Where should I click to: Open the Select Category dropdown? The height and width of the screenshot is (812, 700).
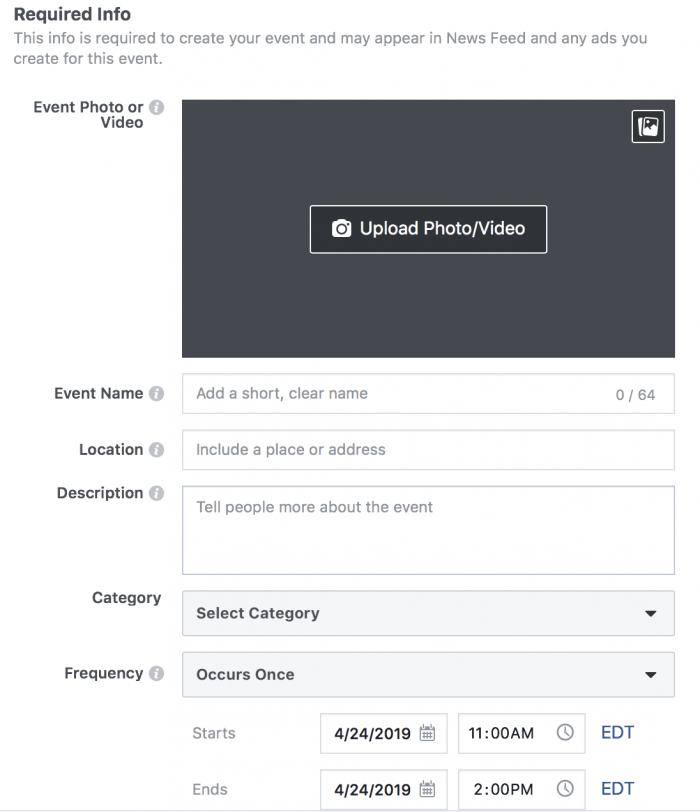[x=428, y=613]
